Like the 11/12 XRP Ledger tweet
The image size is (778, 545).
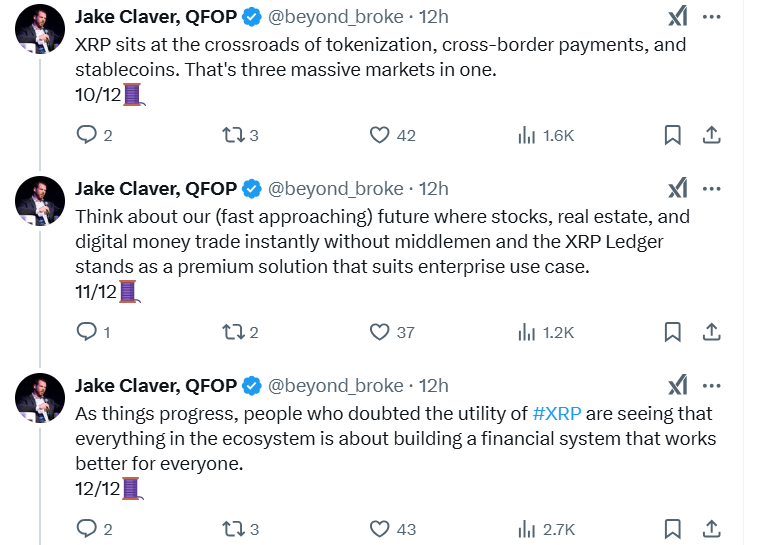380,332
